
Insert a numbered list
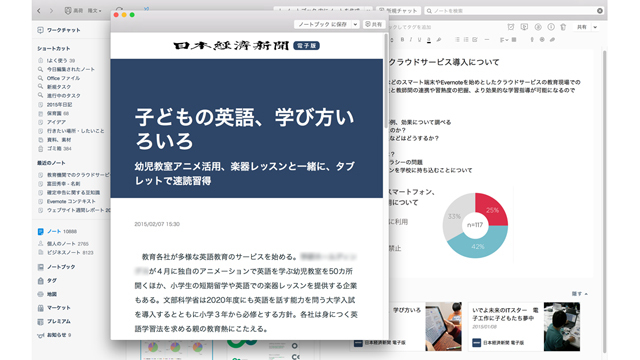pyautogui.click(x=466, y=40)
